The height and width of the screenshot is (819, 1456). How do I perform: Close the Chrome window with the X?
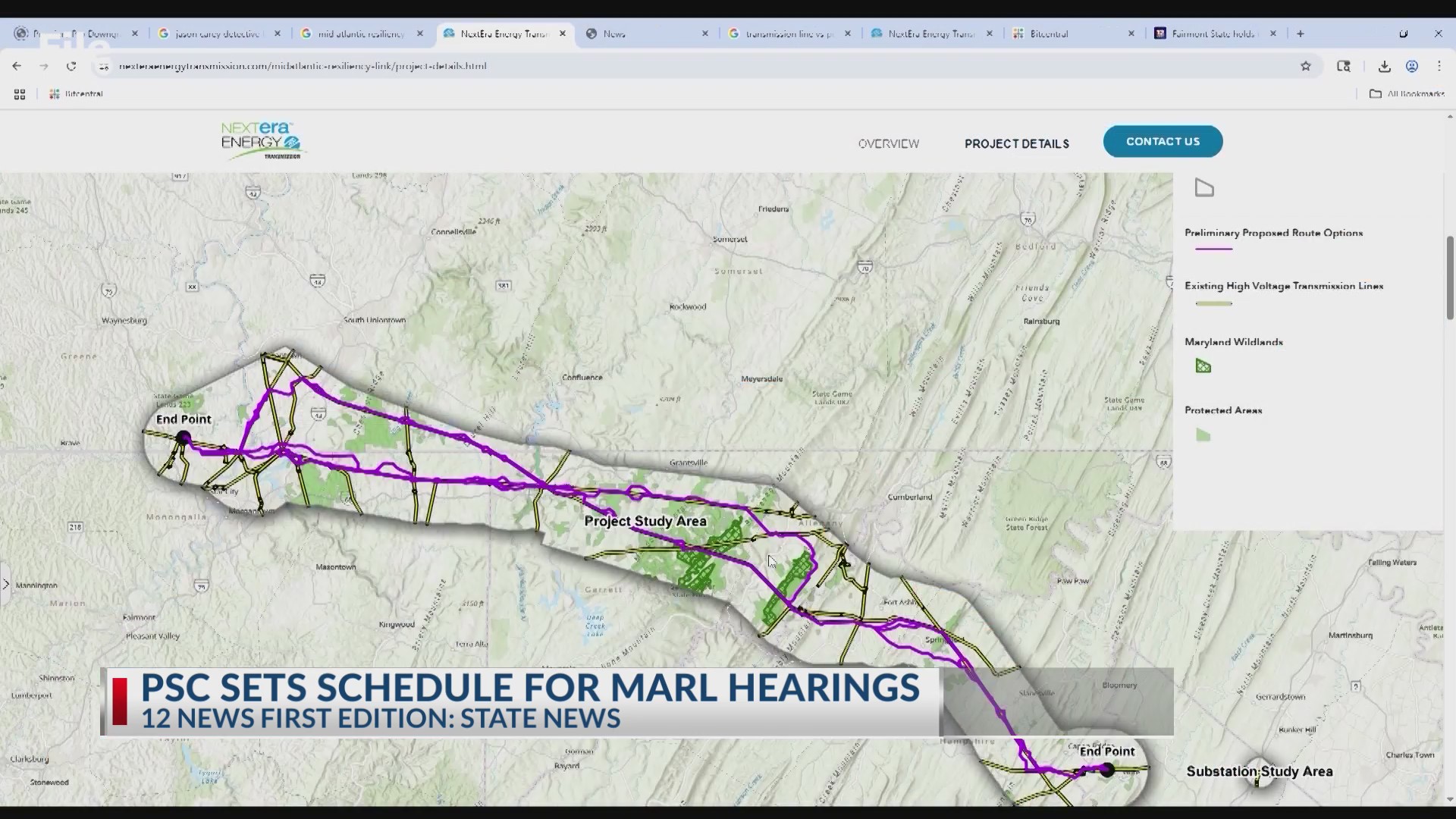(x=1438, y=33)
